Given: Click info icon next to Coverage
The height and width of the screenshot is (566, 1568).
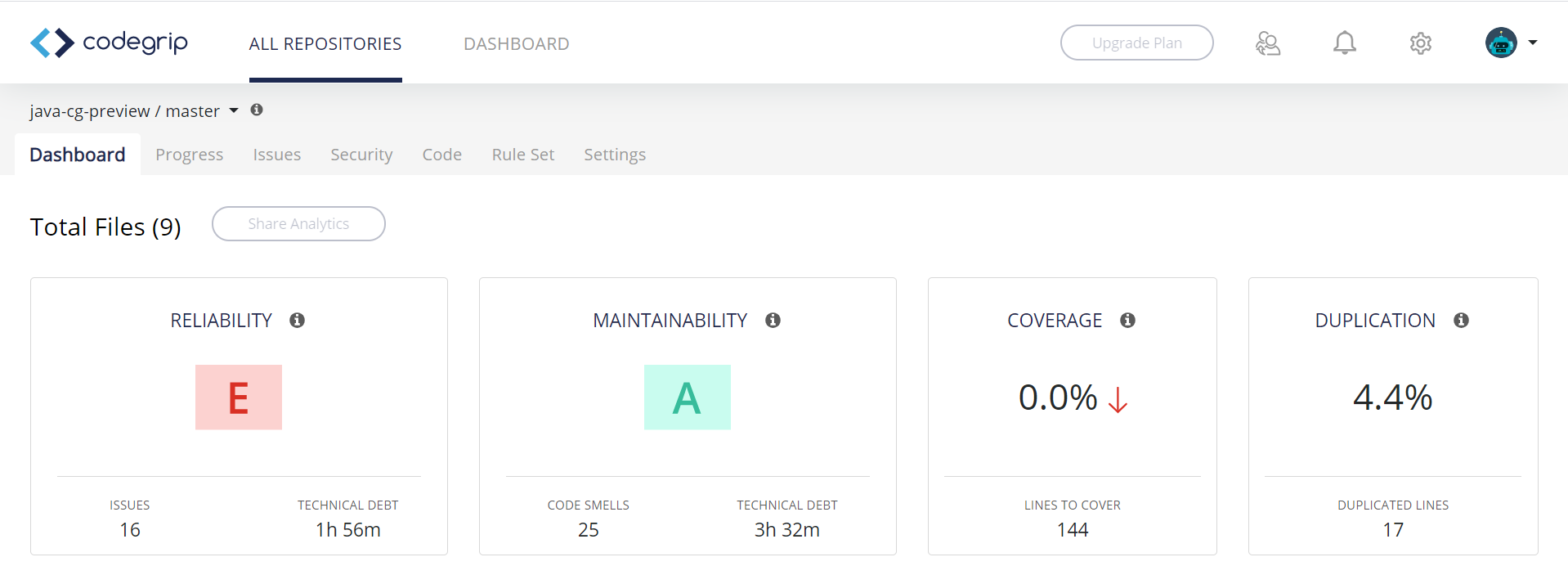Looking at the screenshot, I should 1127,321.
